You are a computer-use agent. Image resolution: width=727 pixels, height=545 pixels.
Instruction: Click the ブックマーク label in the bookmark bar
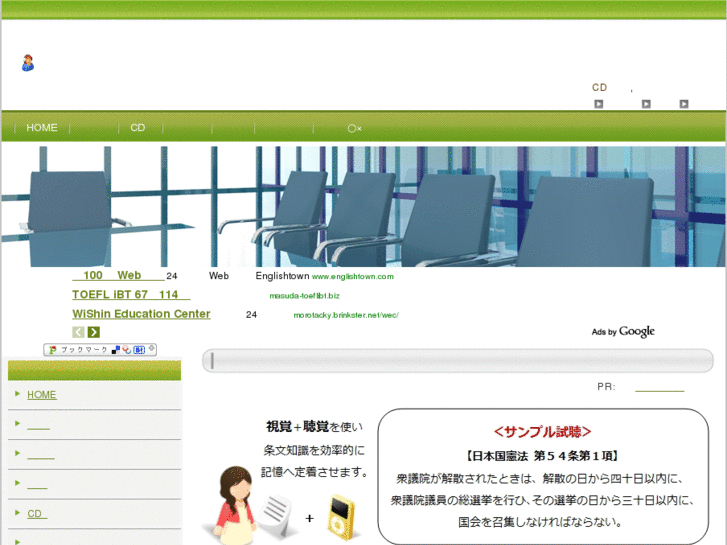[x=84, y=350]
